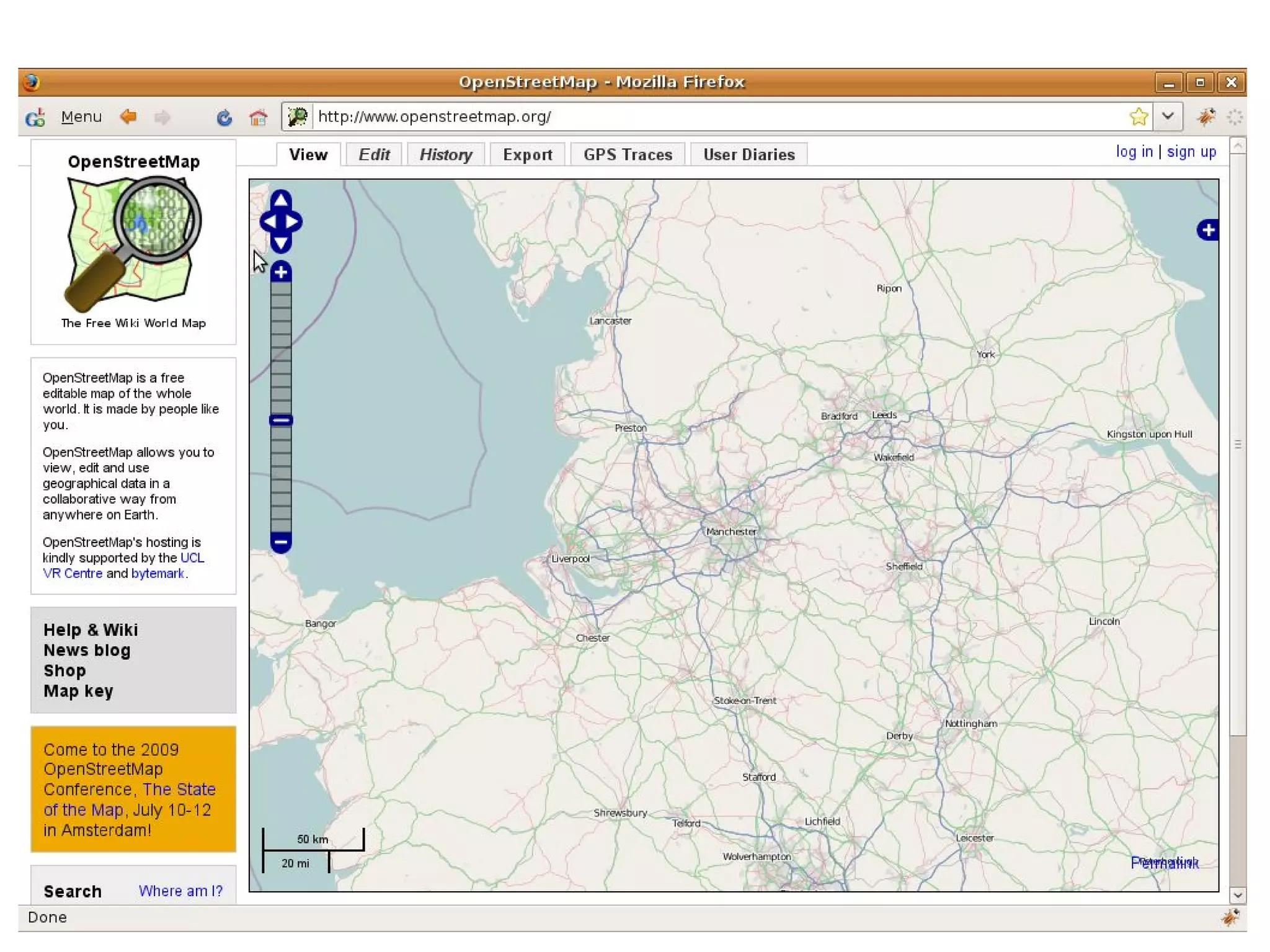Pan the map down with arrow
Screen dimensions: 1270x952
(281, 243)
